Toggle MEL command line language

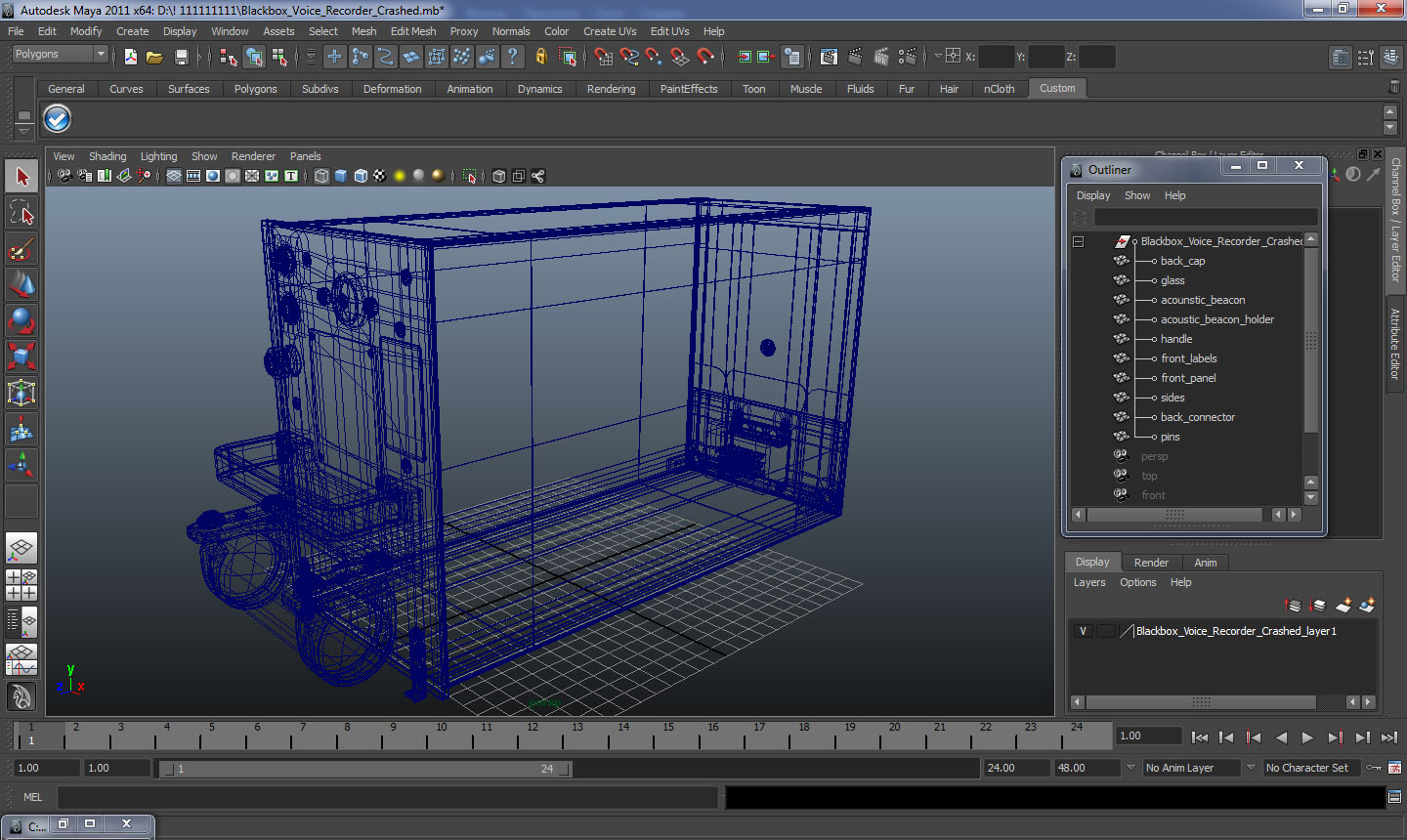tap(32, 797)
